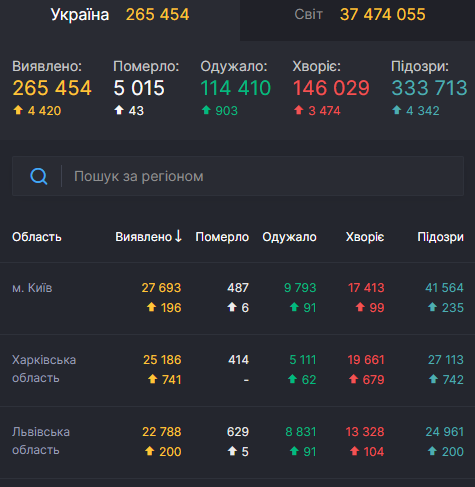
Task: Click yellow arrow beside 741 in Харківська row
Action: 152,379
